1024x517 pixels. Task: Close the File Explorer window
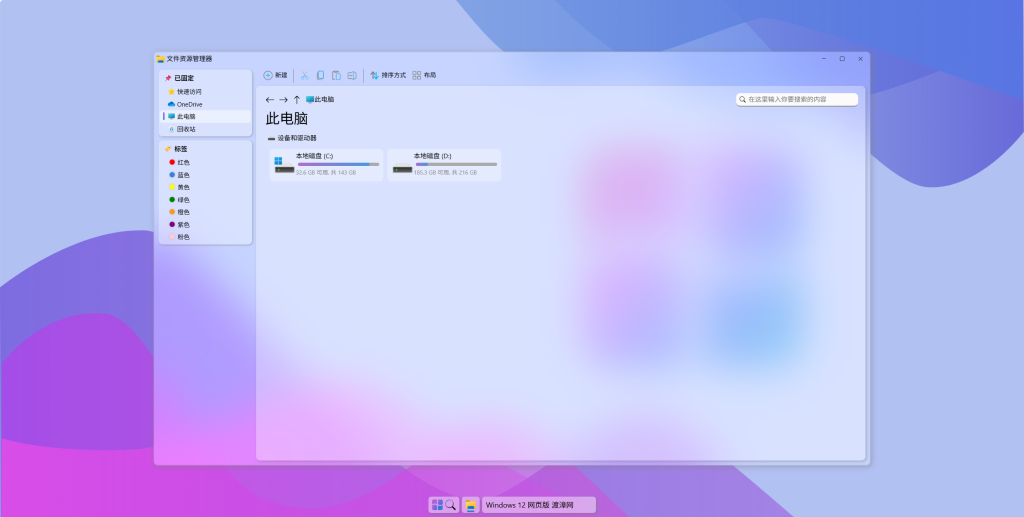(860, 59)
